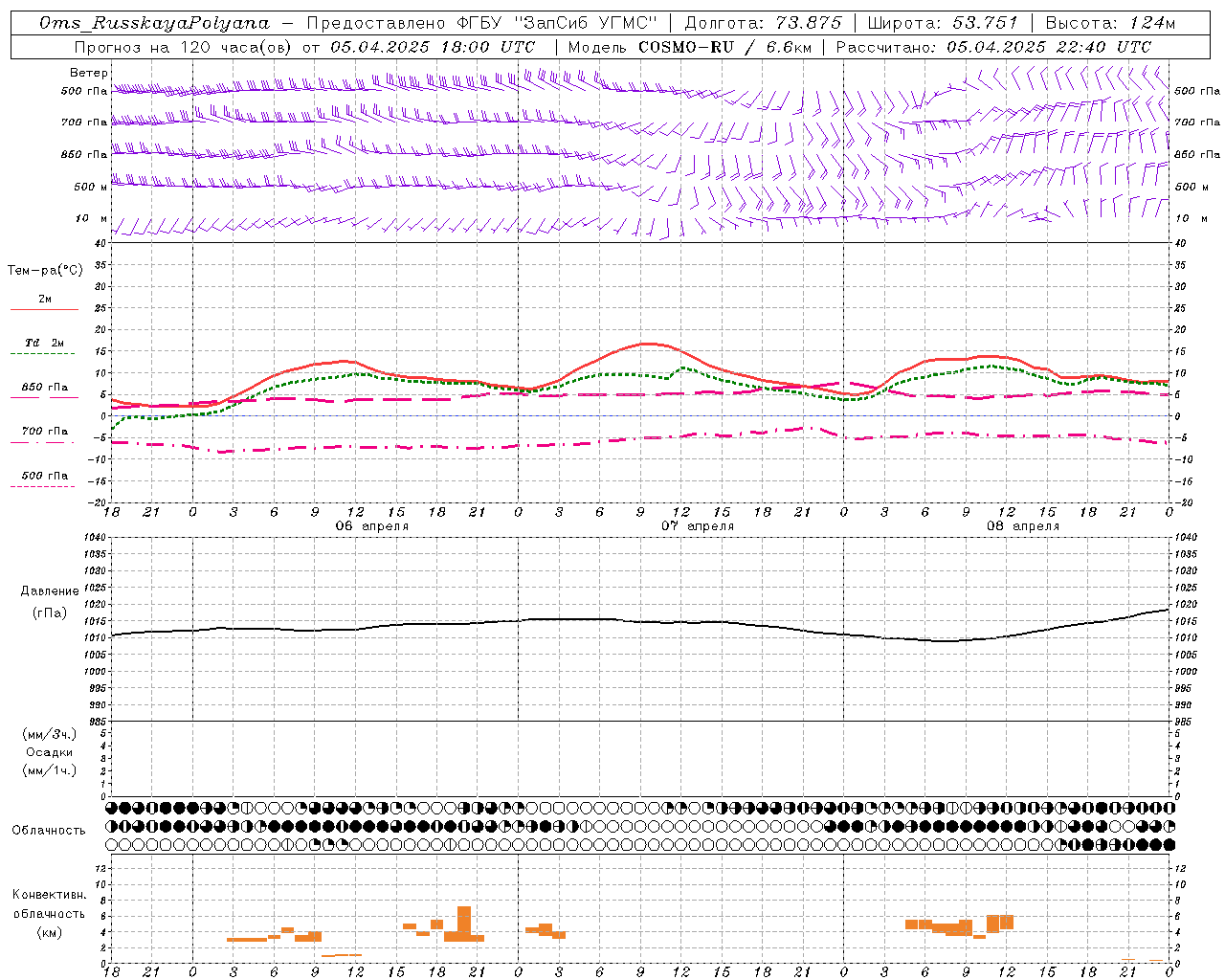Click the station name Oms_RusskayaPolyana
The height and width of the screenshot is (980, 1225).
tap(155, 23)
